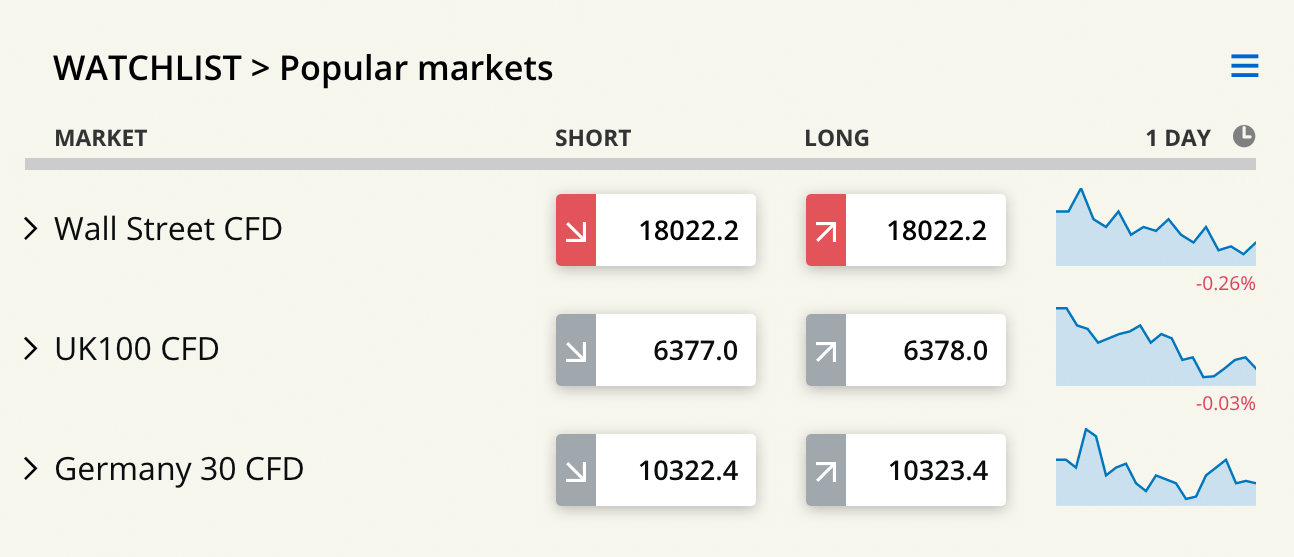Viewport: 1294px width, 557px height.
Task: Click the clock icon beside 1 DAY
Action: pos(1243,136)
